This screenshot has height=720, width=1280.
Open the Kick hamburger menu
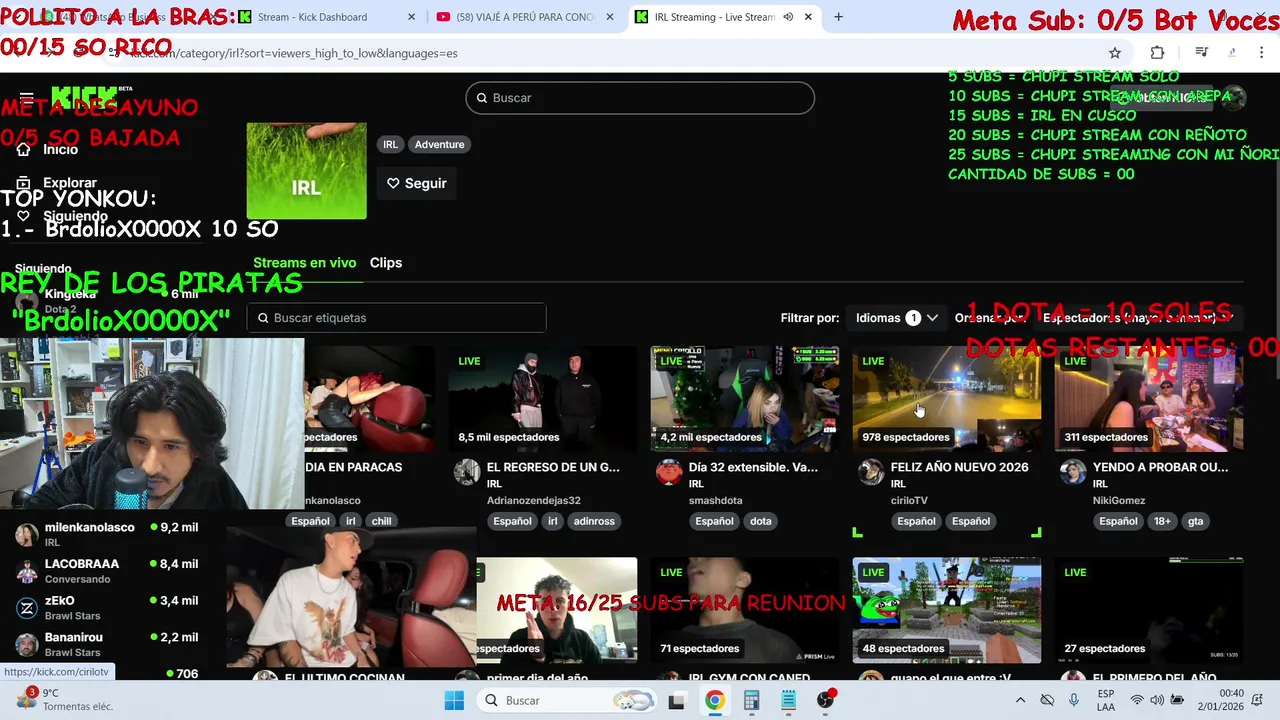pyautogui.click(x=26, y=98)
